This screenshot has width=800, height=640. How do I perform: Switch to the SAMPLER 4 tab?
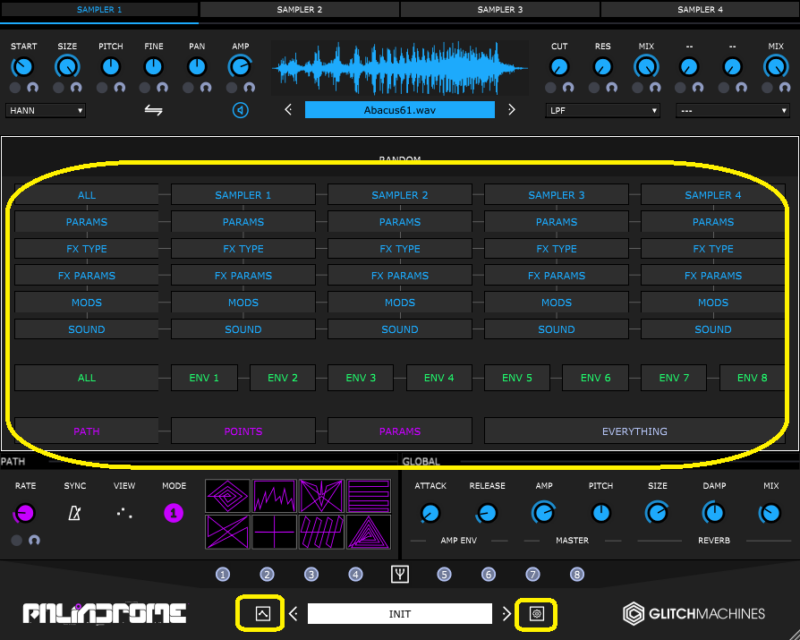click(699, 9)
